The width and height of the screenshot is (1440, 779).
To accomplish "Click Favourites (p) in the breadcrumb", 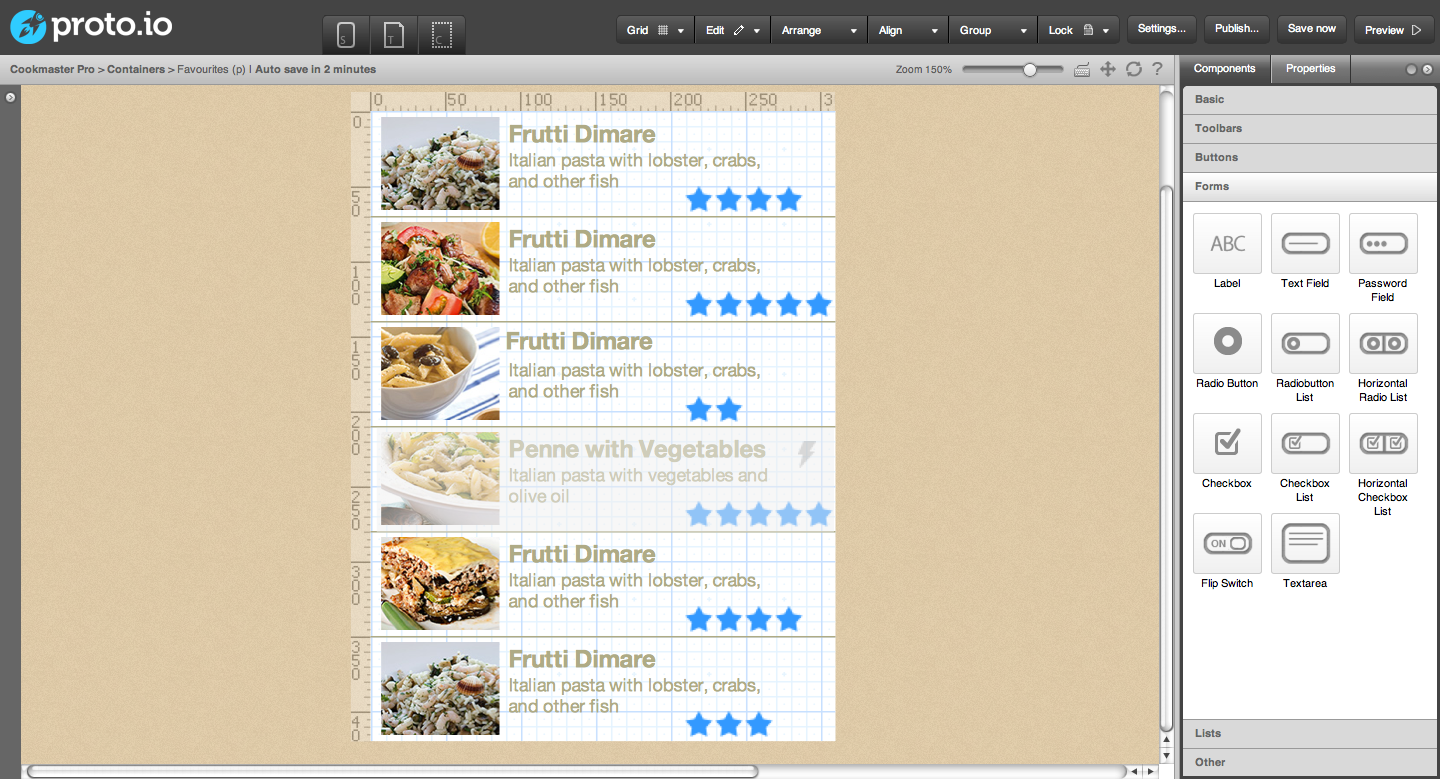I will [x=210, y=70].
